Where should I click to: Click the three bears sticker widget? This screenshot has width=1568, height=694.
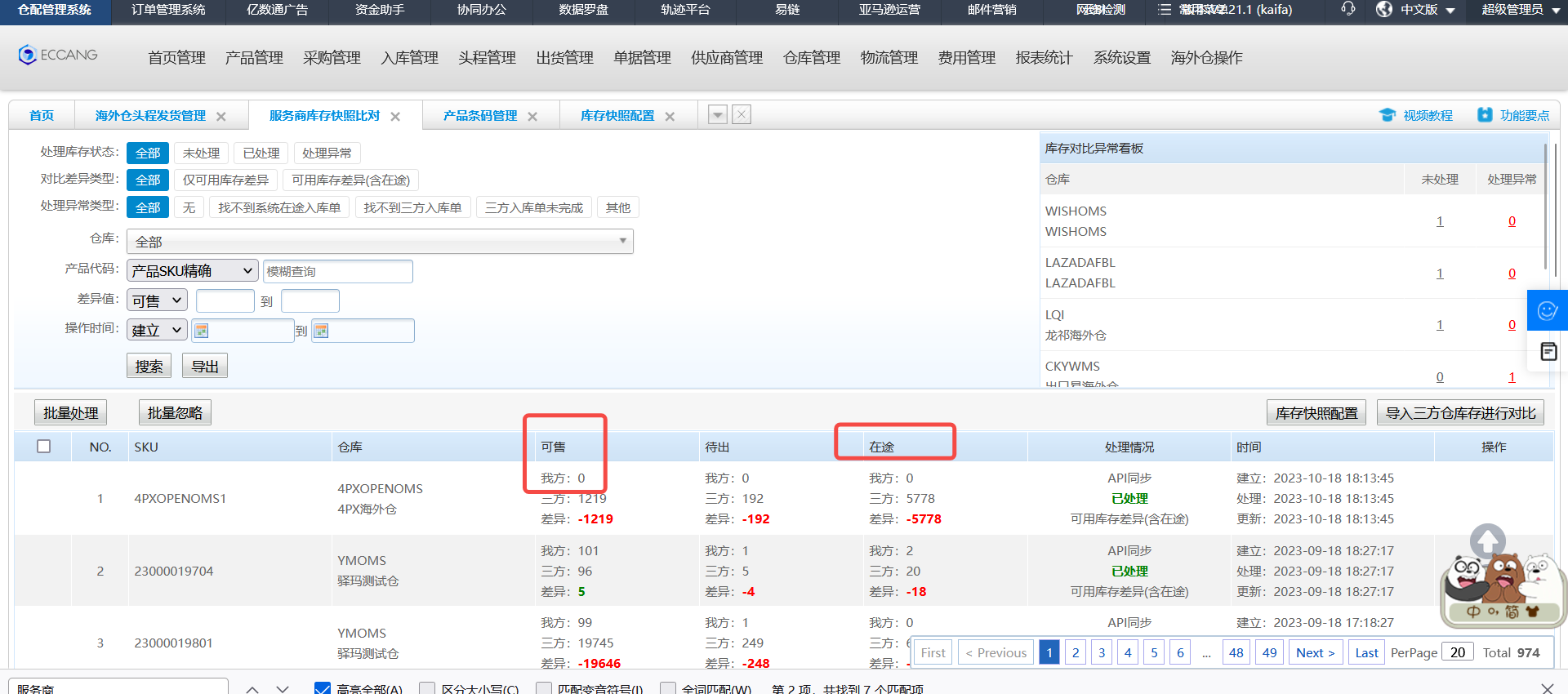[1503, 589]
